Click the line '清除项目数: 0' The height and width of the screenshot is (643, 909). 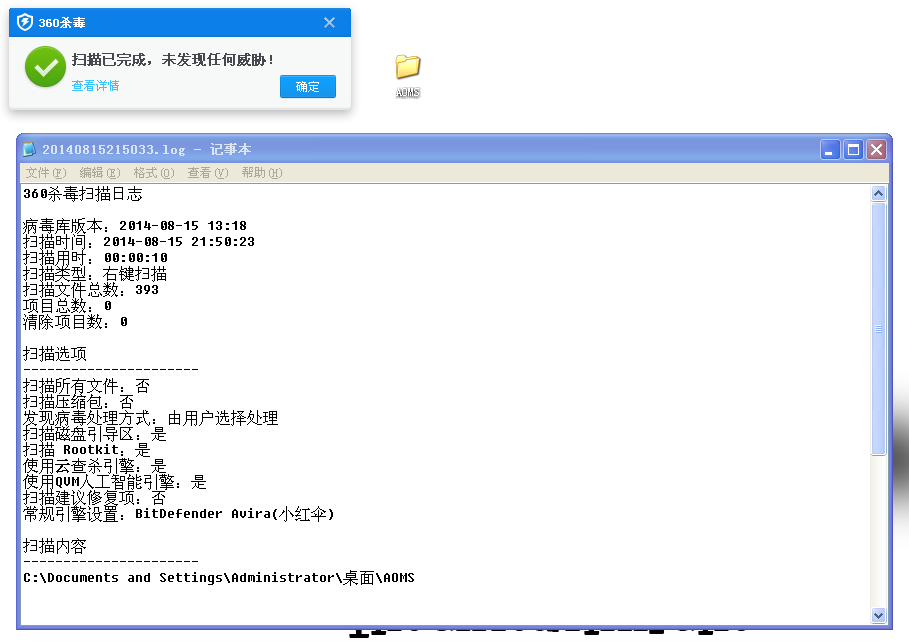[75, 322]
